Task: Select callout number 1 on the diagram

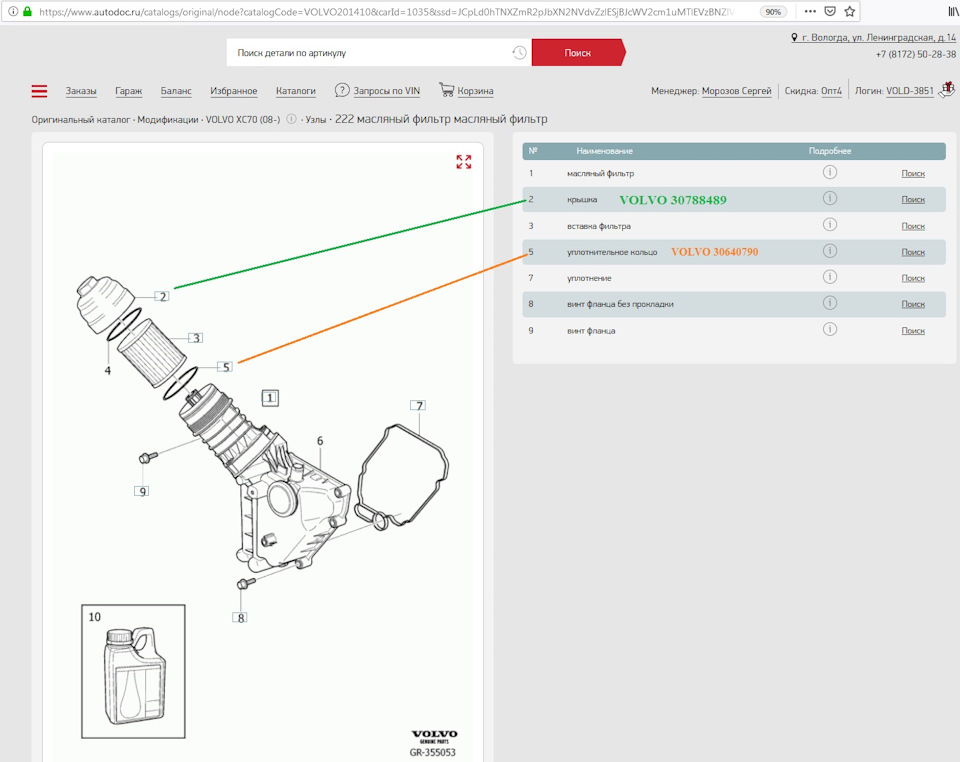Action: (x=270, y=398)
